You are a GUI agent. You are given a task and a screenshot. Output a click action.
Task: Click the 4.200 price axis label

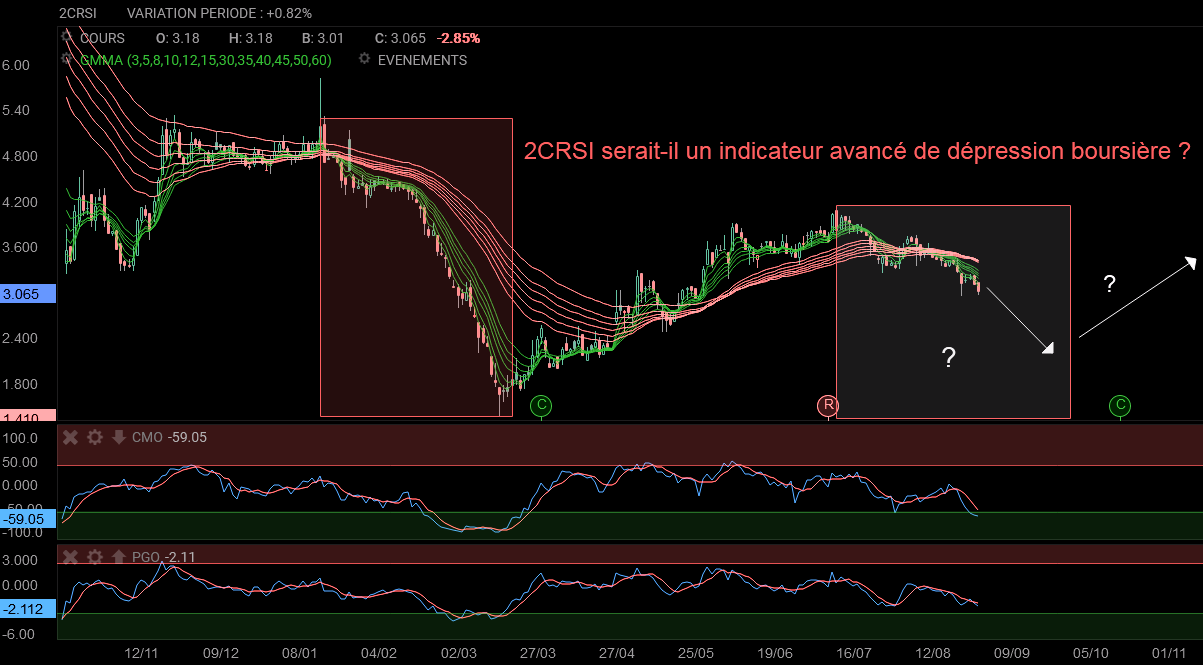(21, 202)
